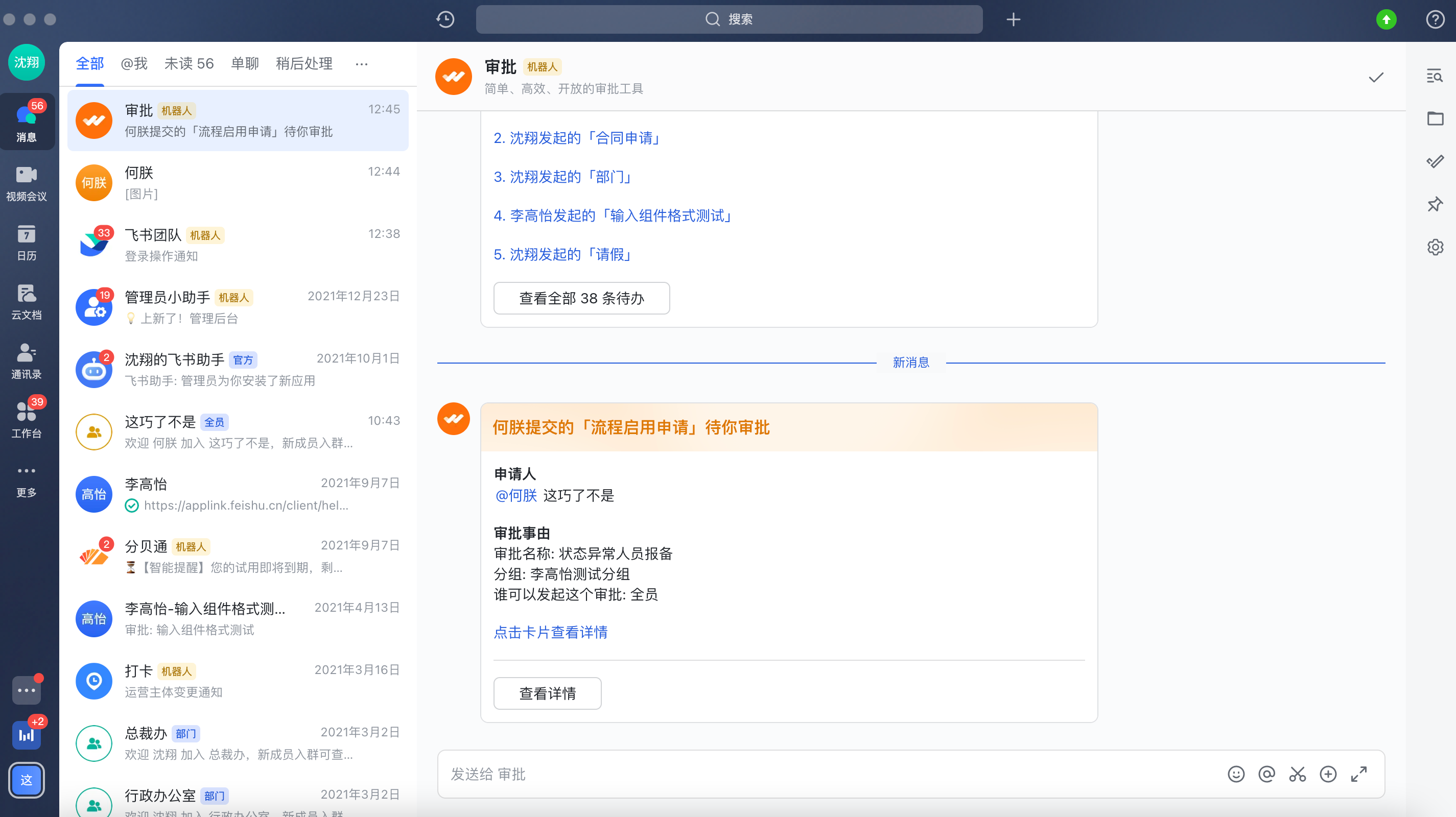
Task: Click the scissors screenshot icon
Action: [x=1297, y=774]
